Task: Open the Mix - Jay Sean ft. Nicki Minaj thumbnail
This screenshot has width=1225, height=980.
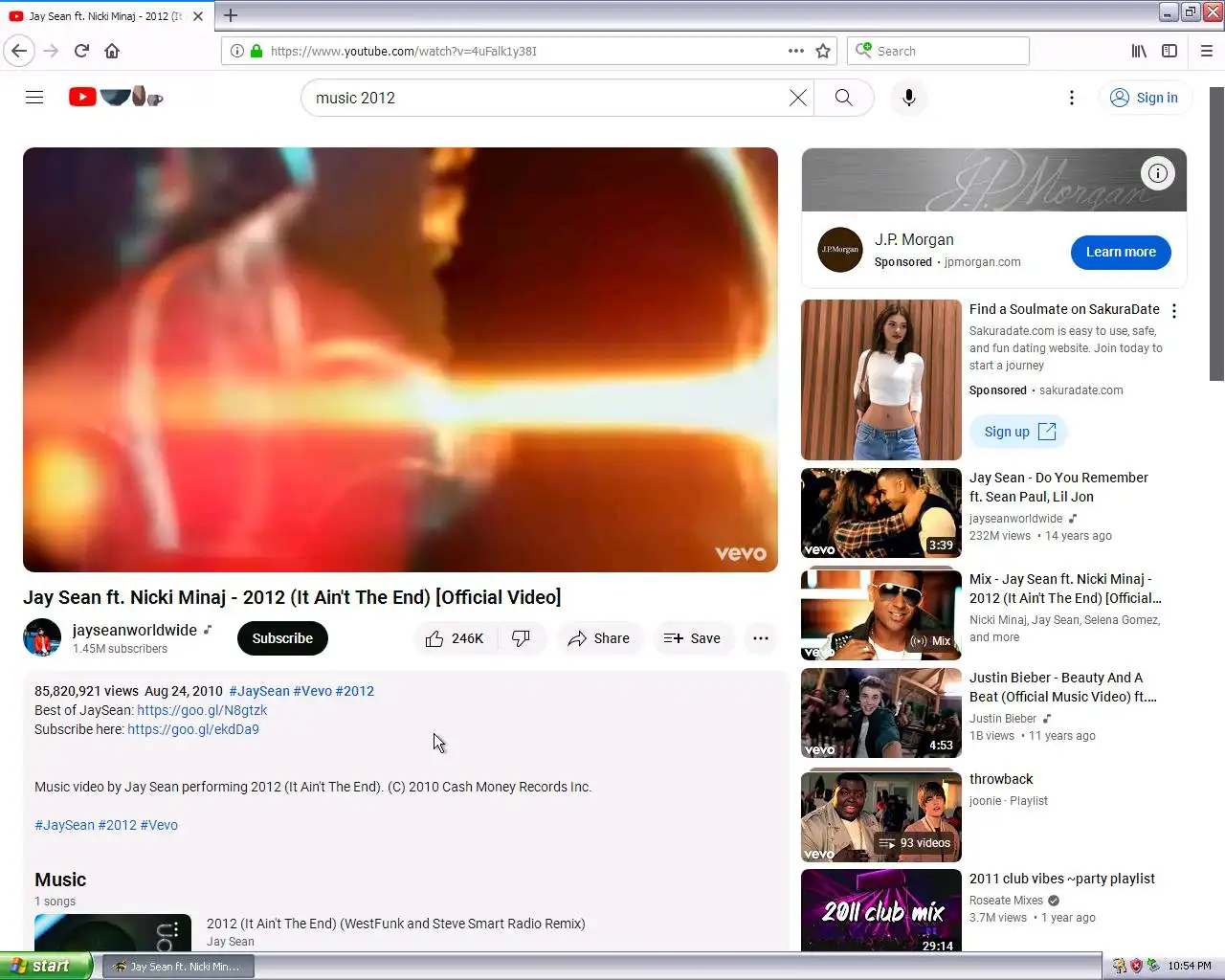Action: (881, 615)
